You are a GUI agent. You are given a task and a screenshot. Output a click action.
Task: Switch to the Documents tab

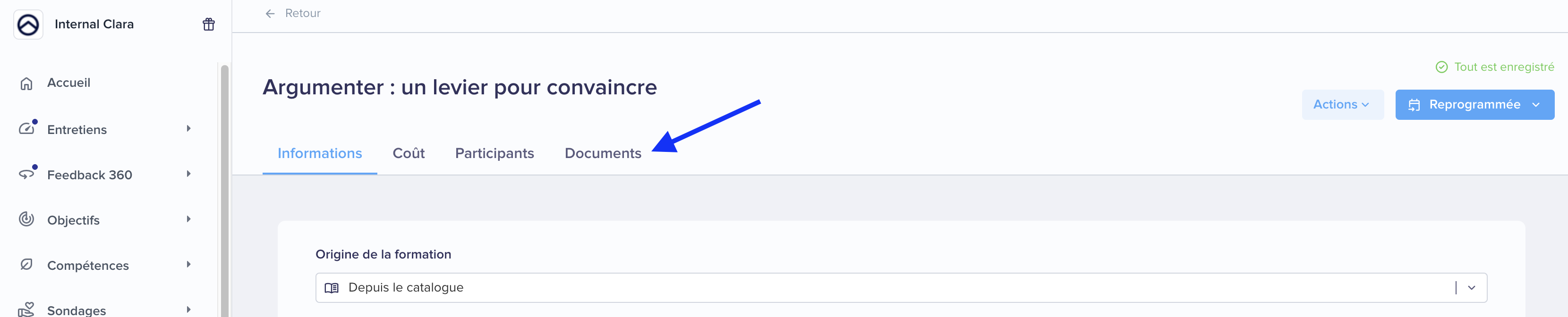[x=603, y=153]
